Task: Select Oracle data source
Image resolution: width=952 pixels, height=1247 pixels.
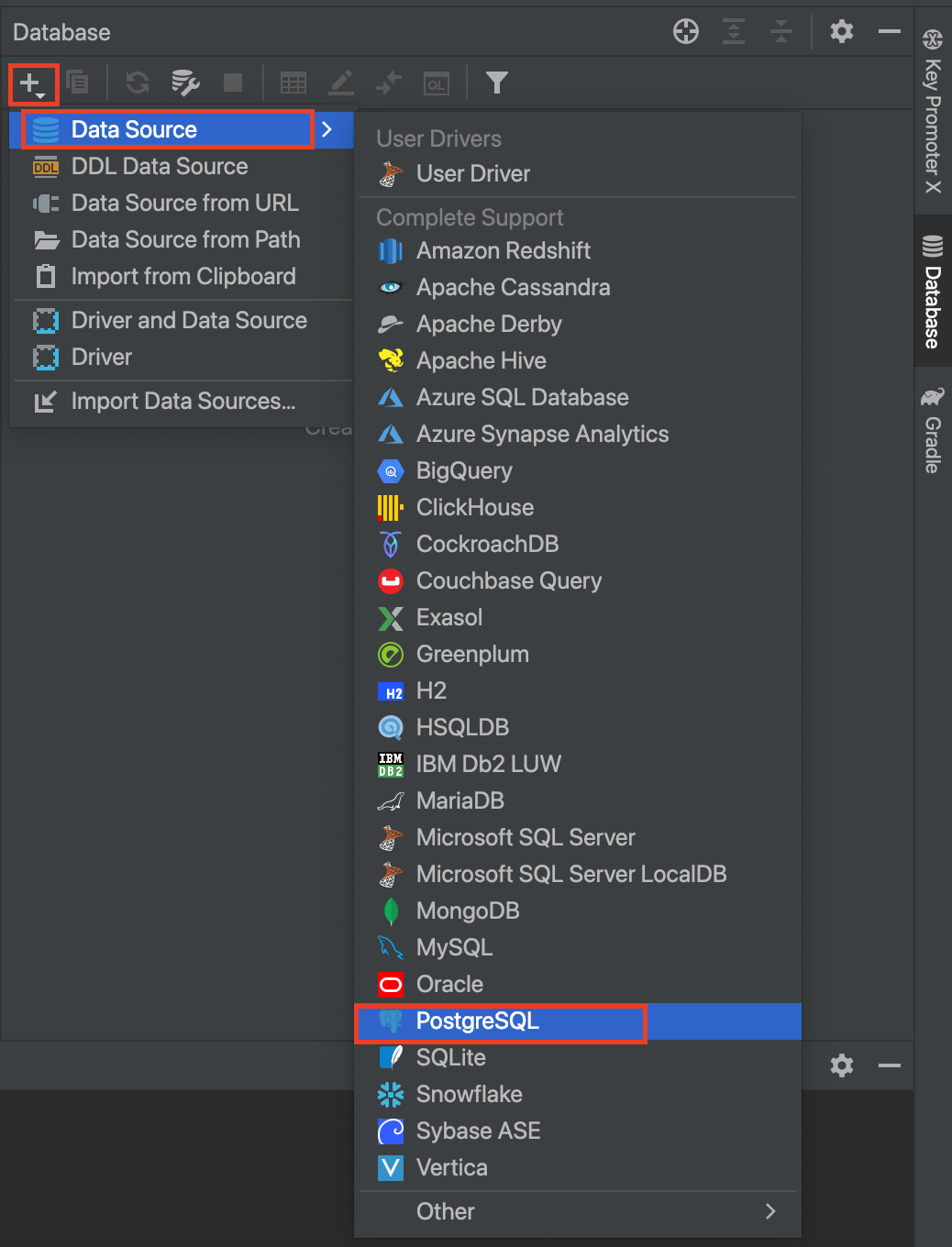Action: coord(578,984)
